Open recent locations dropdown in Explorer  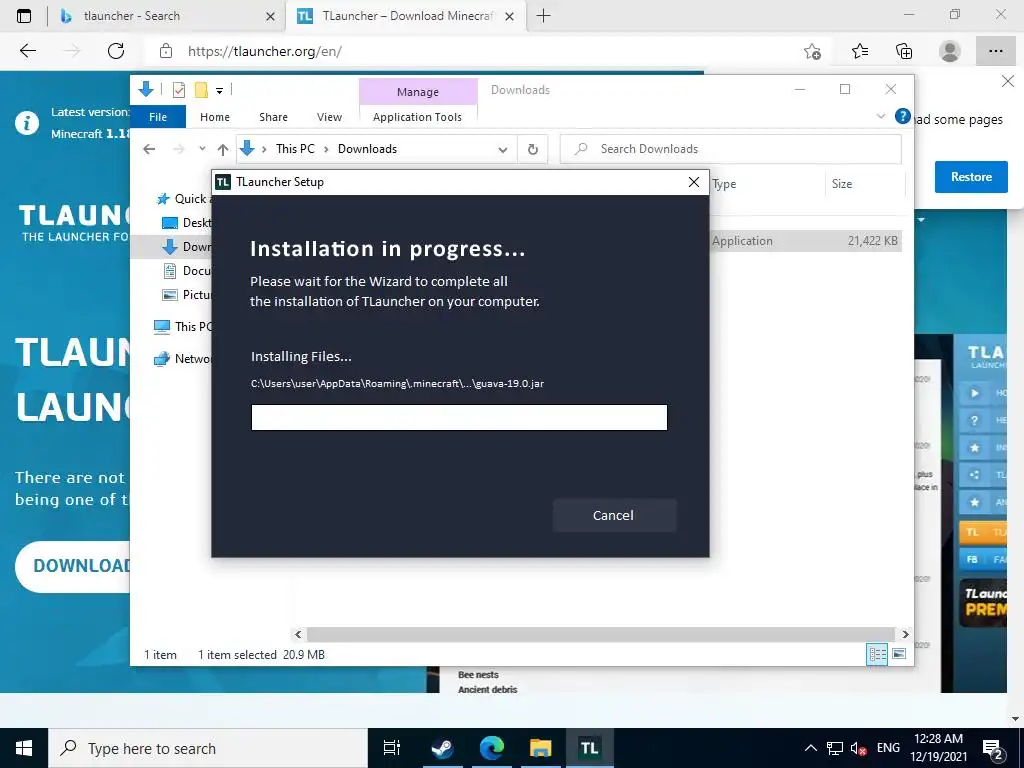[x=202, y=149]
